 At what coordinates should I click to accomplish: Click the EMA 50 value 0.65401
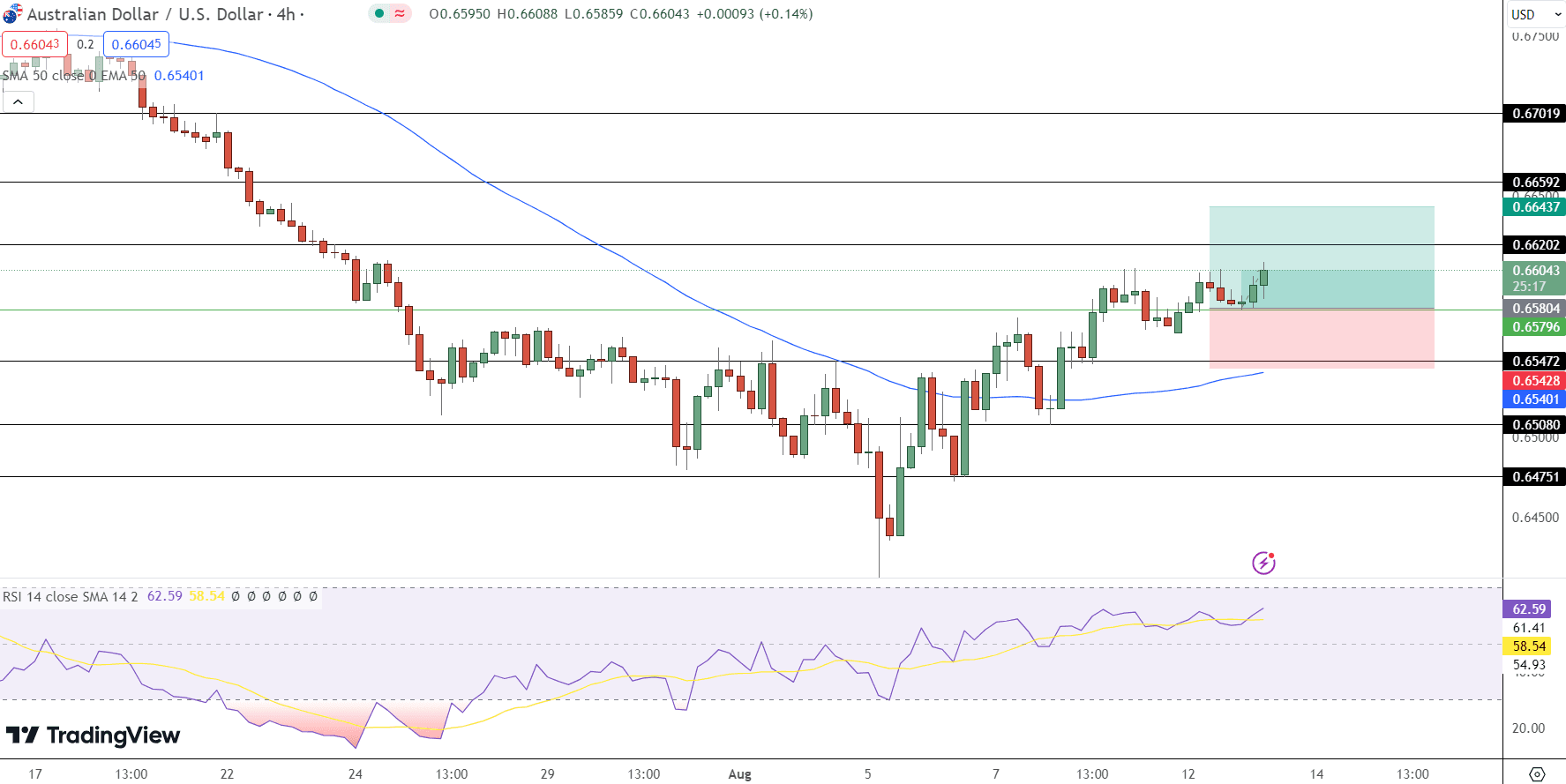click(x=179, y=76)
